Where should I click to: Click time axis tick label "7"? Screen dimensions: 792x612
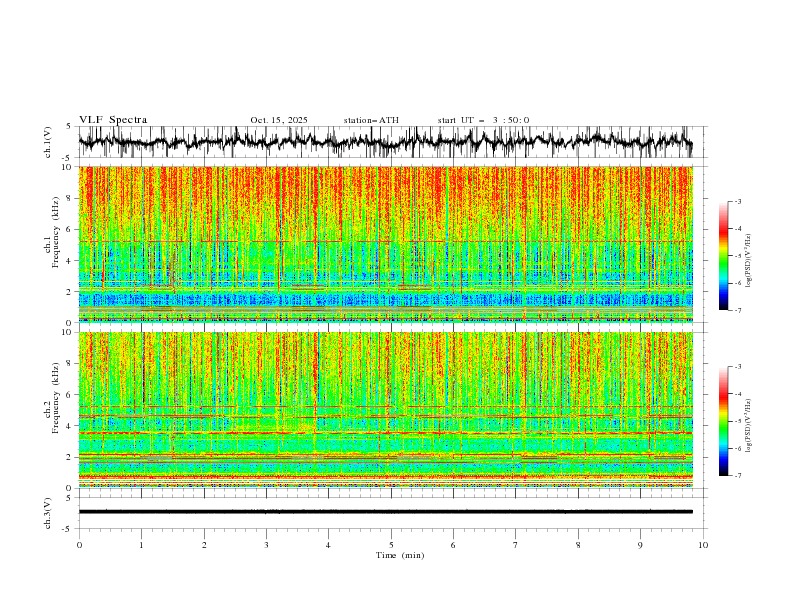click(x=516, y=545)
